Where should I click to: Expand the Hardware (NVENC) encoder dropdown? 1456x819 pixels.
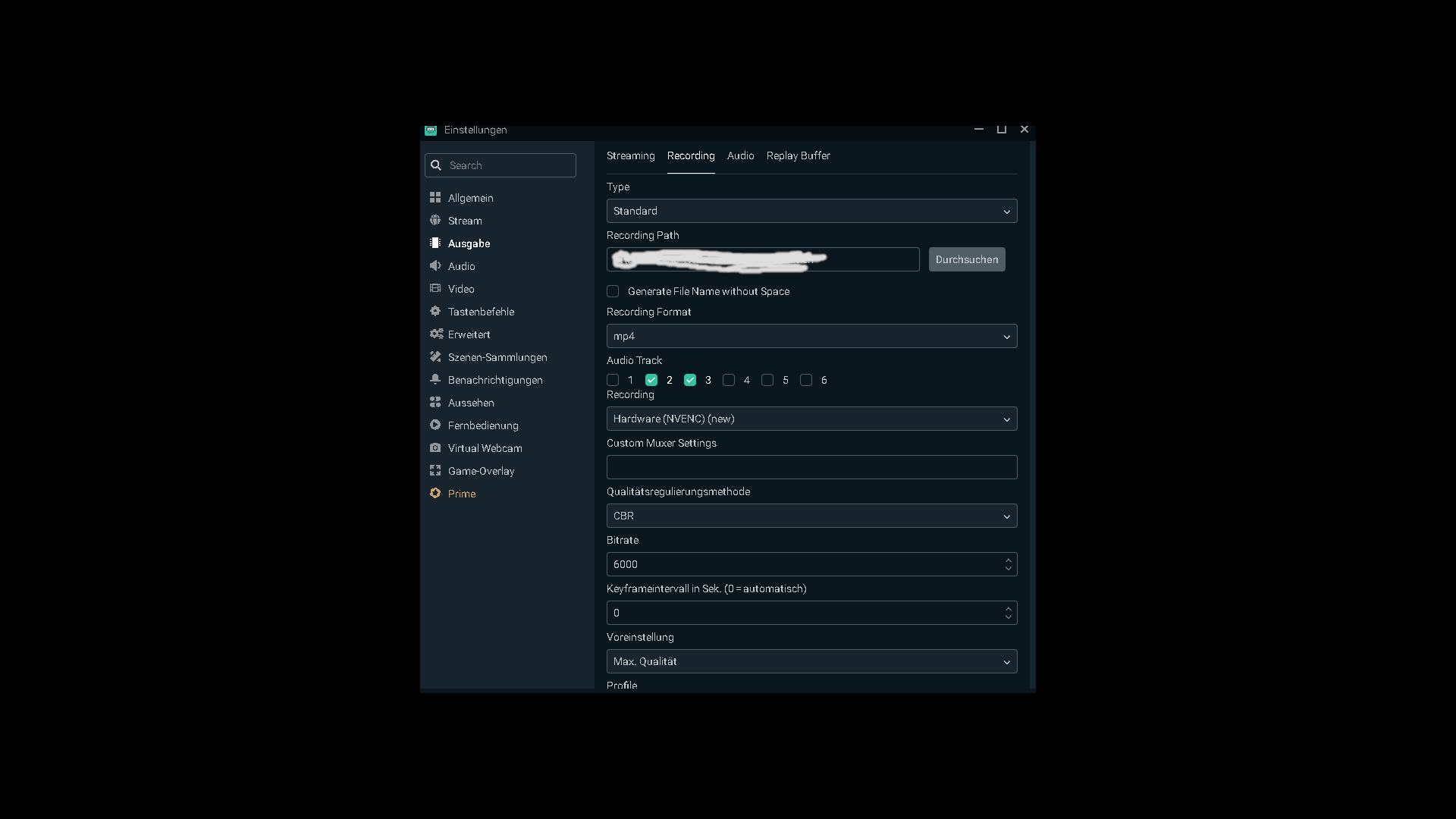(811, 419)
